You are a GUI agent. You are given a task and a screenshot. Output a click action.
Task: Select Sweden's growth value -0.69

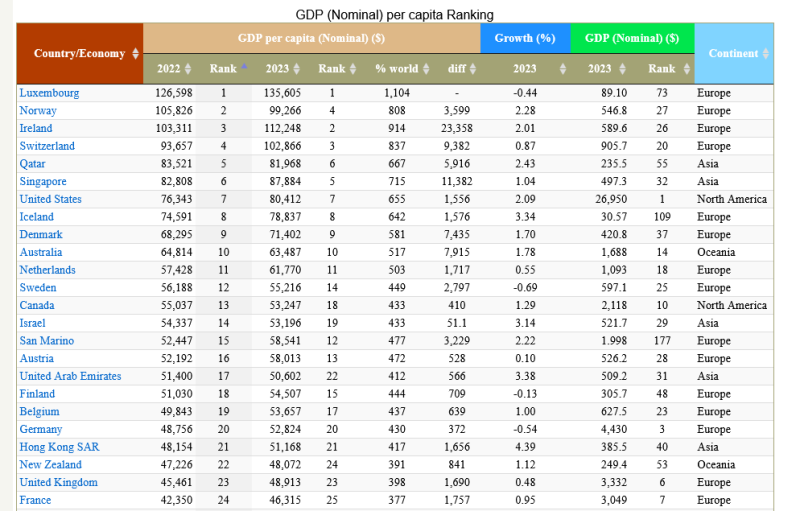525,288
